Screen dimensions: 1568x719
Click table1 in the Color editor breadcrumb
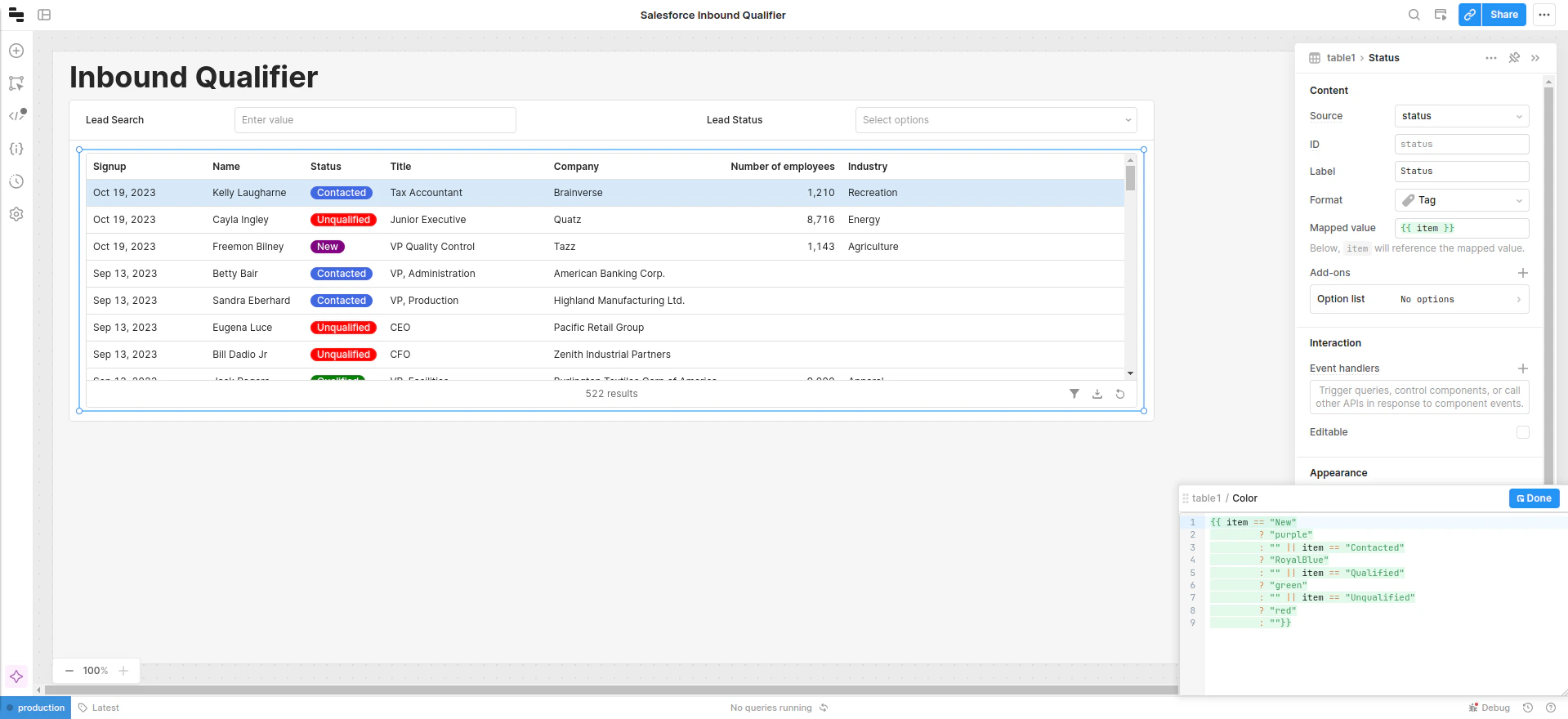click(x=1206, y=498)
